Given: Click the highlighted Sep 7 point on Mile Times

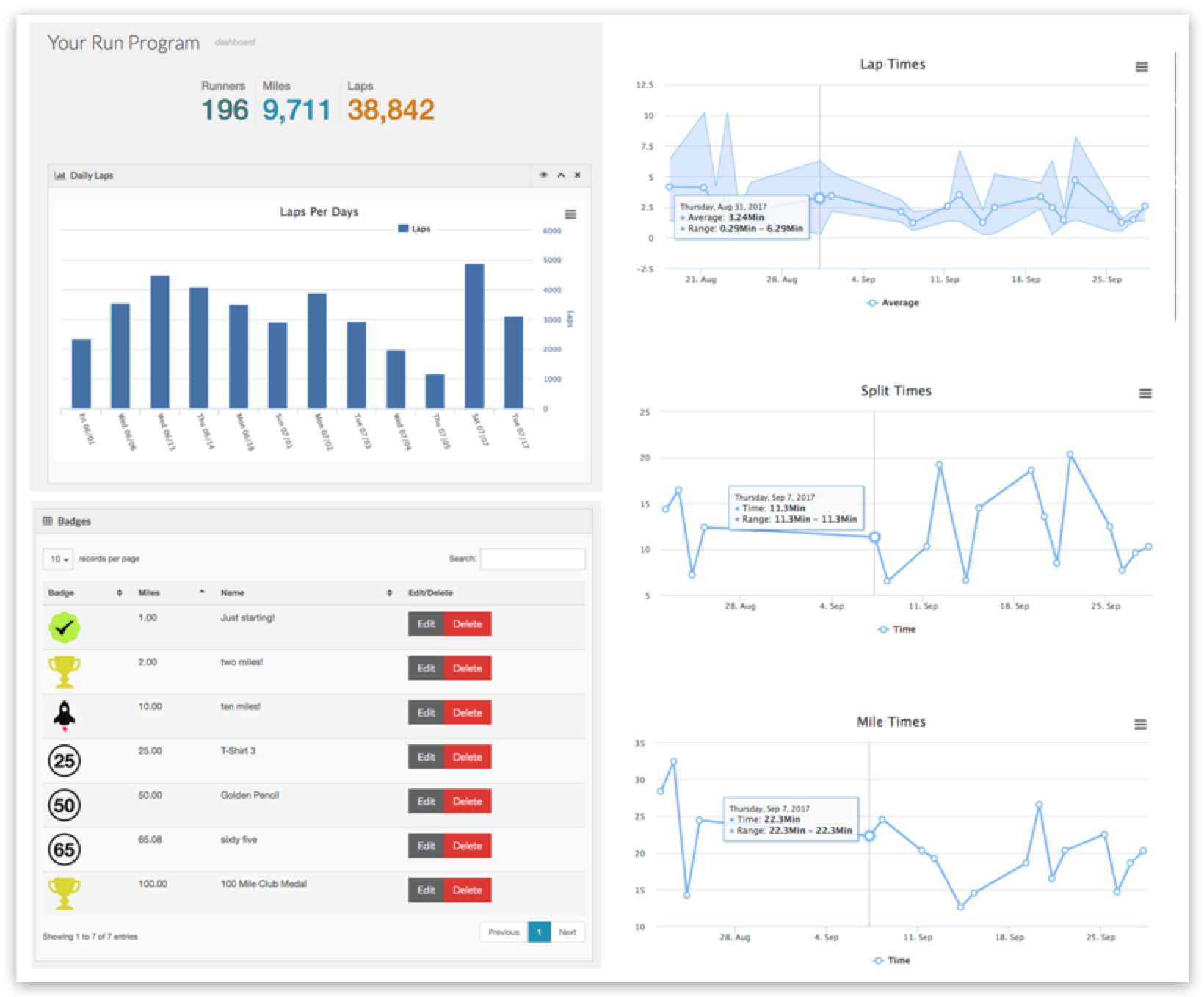Looking at the screenshot, I should 869,835.
